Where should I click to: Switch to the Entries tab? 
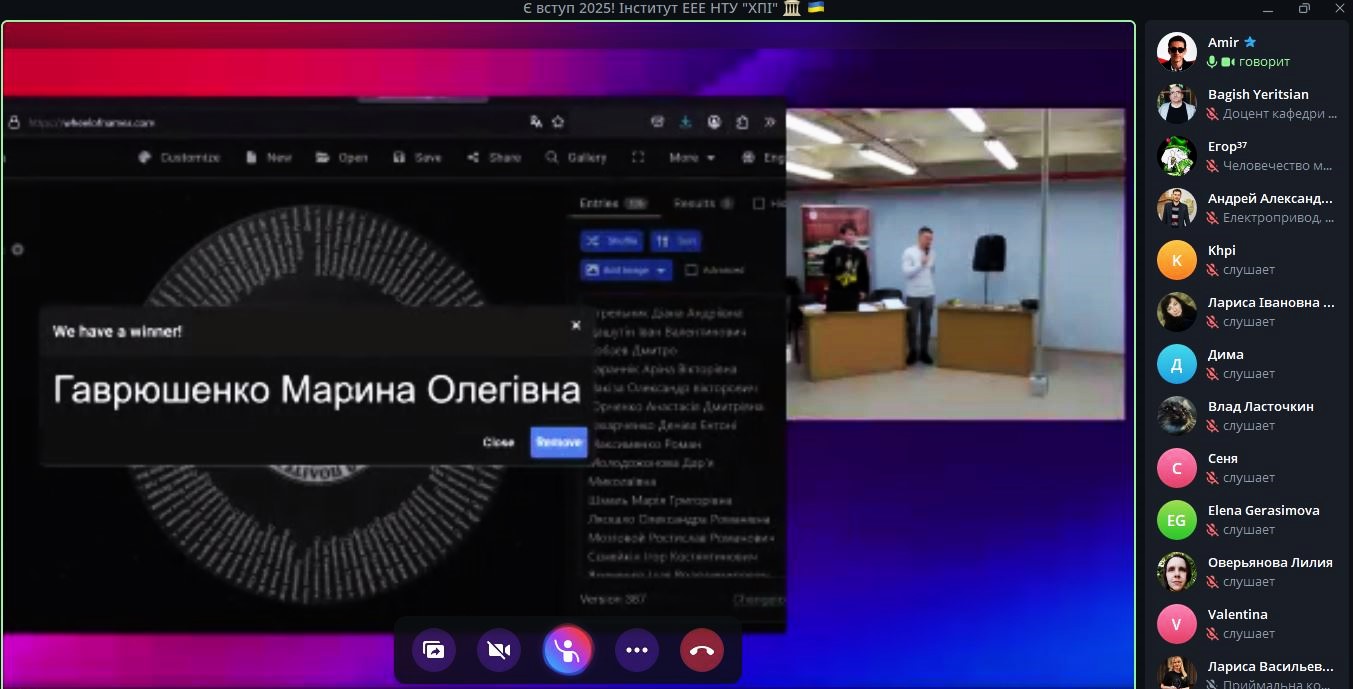[x=613, y=203]
